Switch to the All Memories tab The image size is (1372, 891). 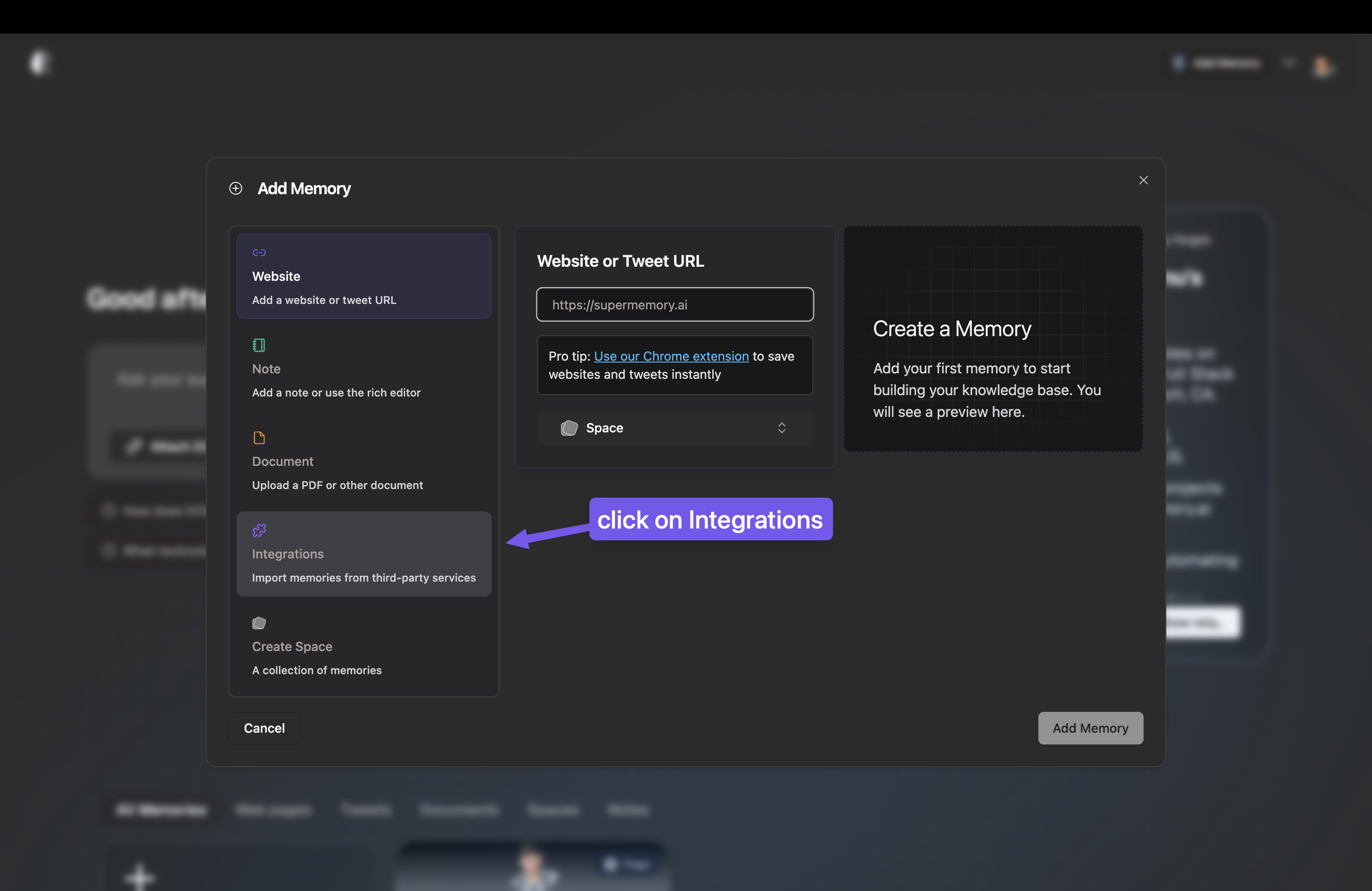160,809
